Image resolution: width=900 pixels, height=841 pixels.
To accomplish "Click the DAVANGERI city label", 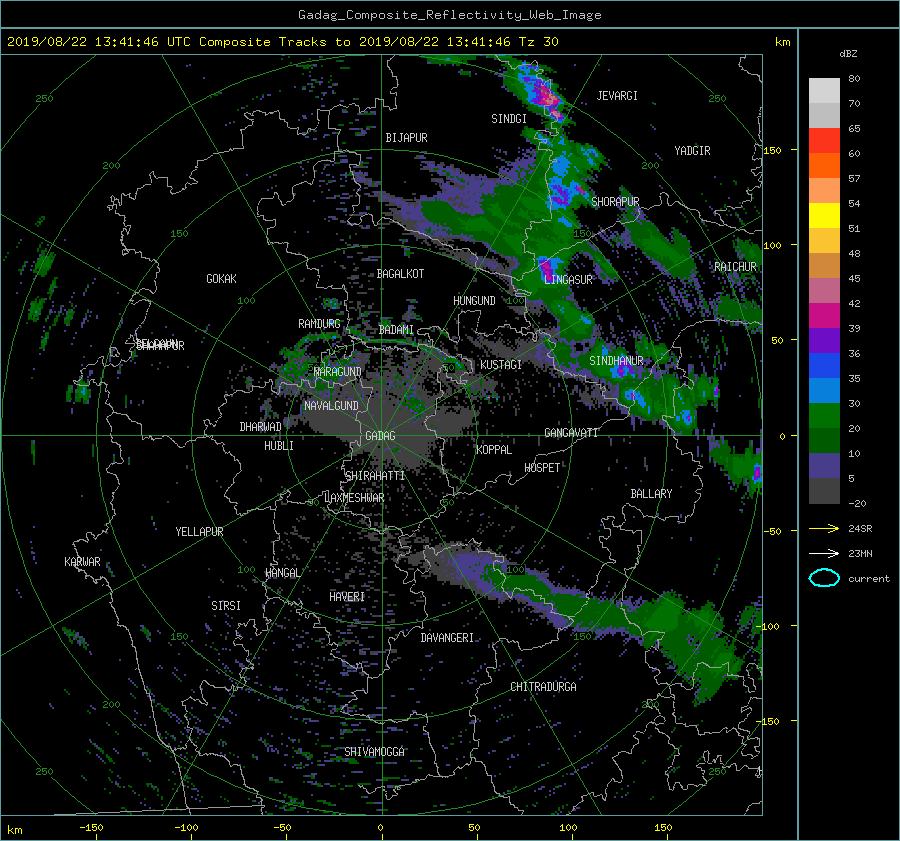I will tap(447, 638).
